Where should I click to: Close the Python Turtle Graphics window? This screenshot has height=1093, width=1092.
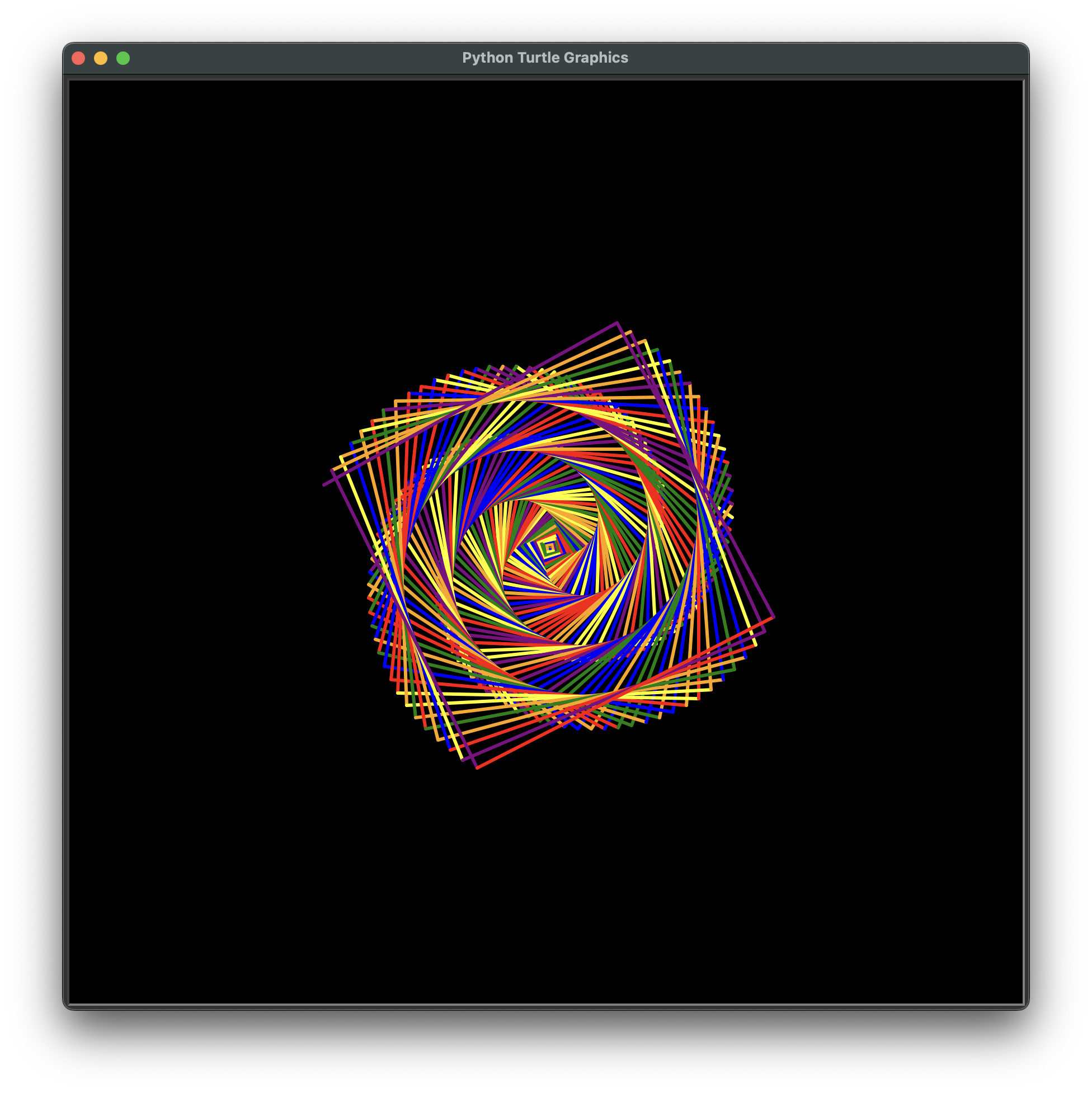[79, 58]
